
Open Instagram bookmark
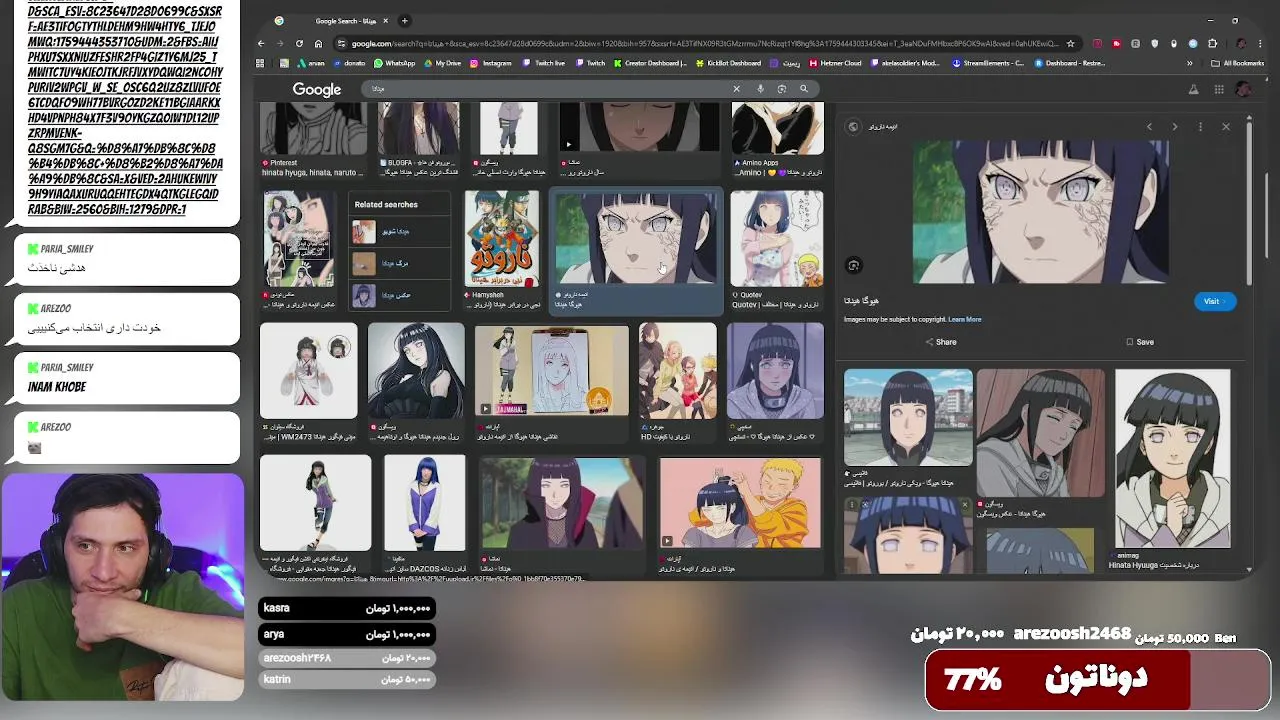491,63
